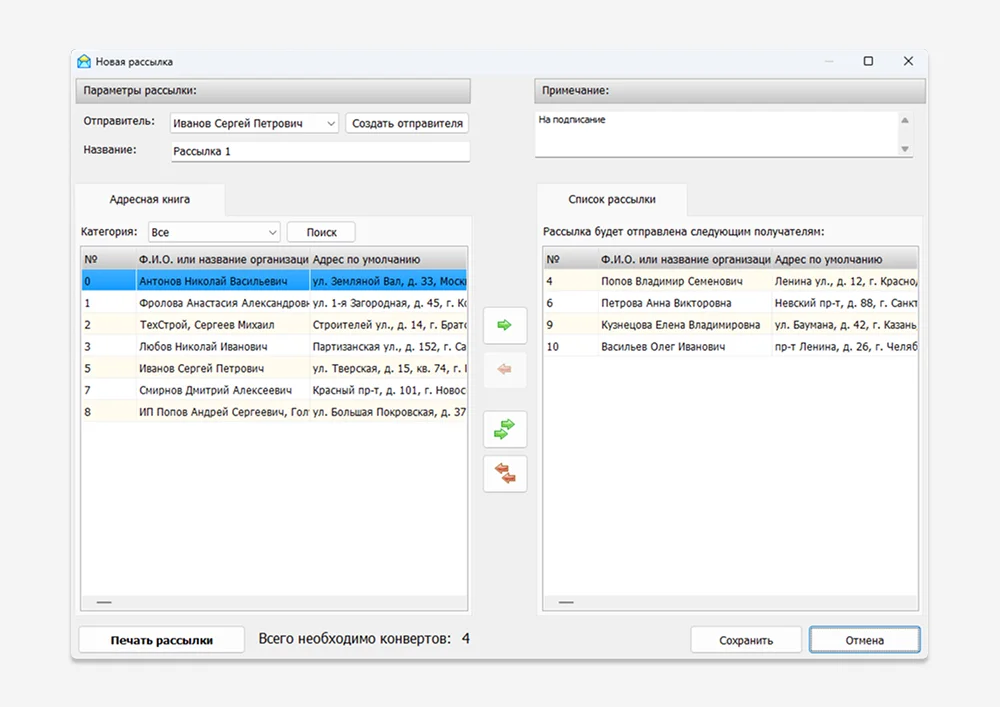Click № column header in mailing list table

pyautogui.click(x=571, y=259)
